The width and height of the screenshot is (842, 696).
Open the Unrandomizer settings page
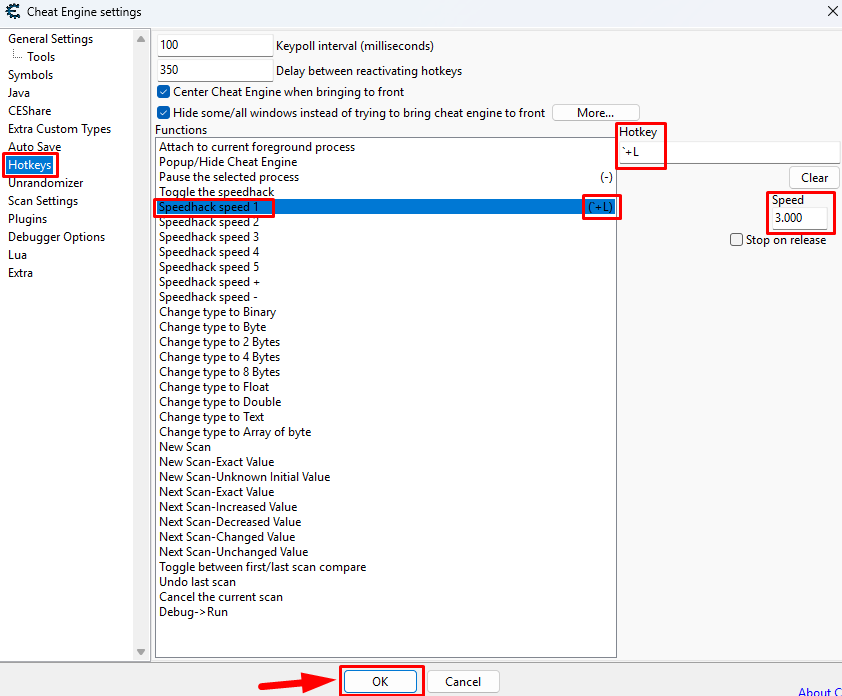click(x=46, y=183)
